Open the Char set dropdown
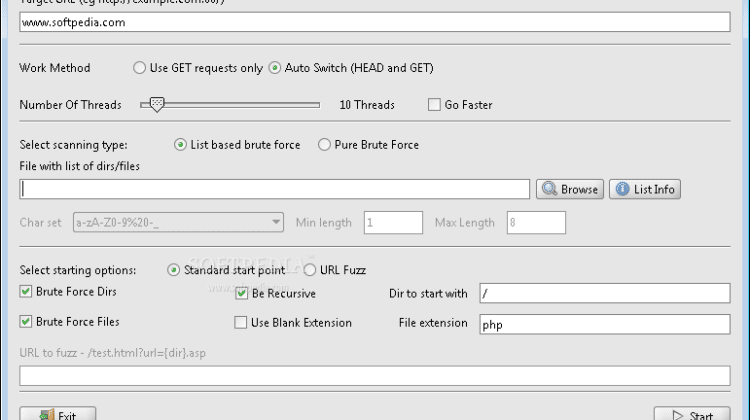 (x=178, y=222)
